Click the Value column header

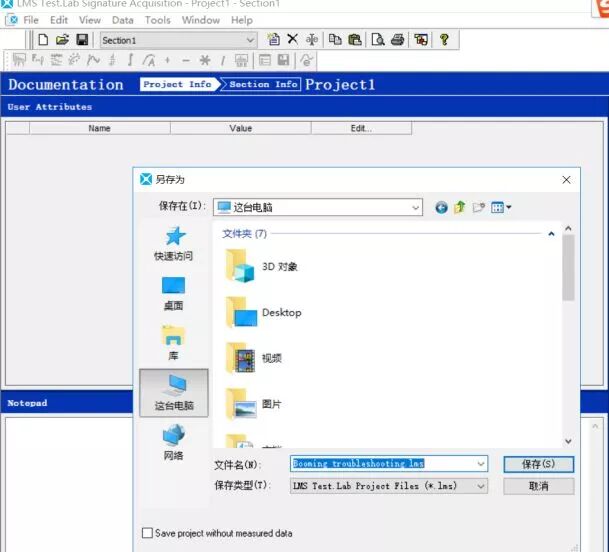240,128
